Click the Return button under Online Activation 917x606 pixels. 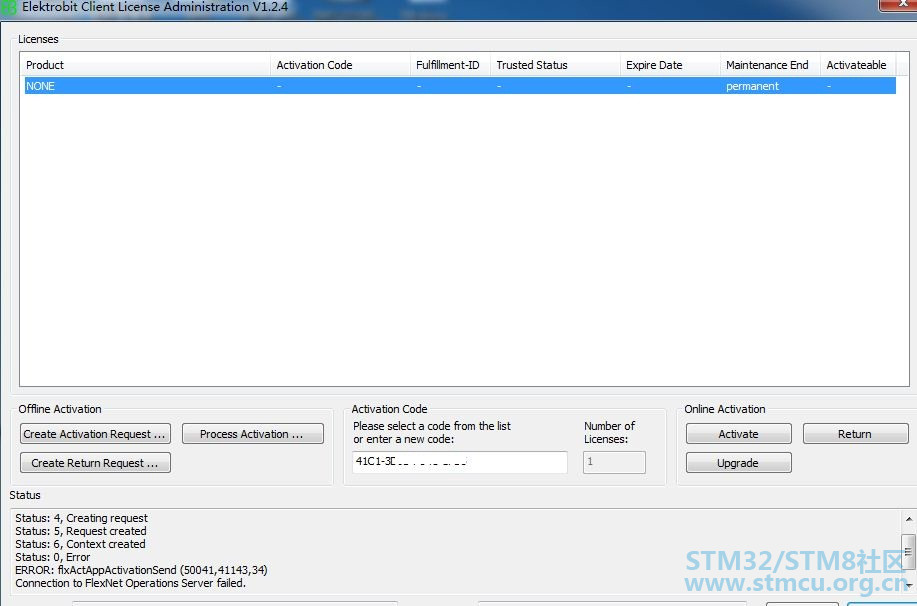(856, 434)
